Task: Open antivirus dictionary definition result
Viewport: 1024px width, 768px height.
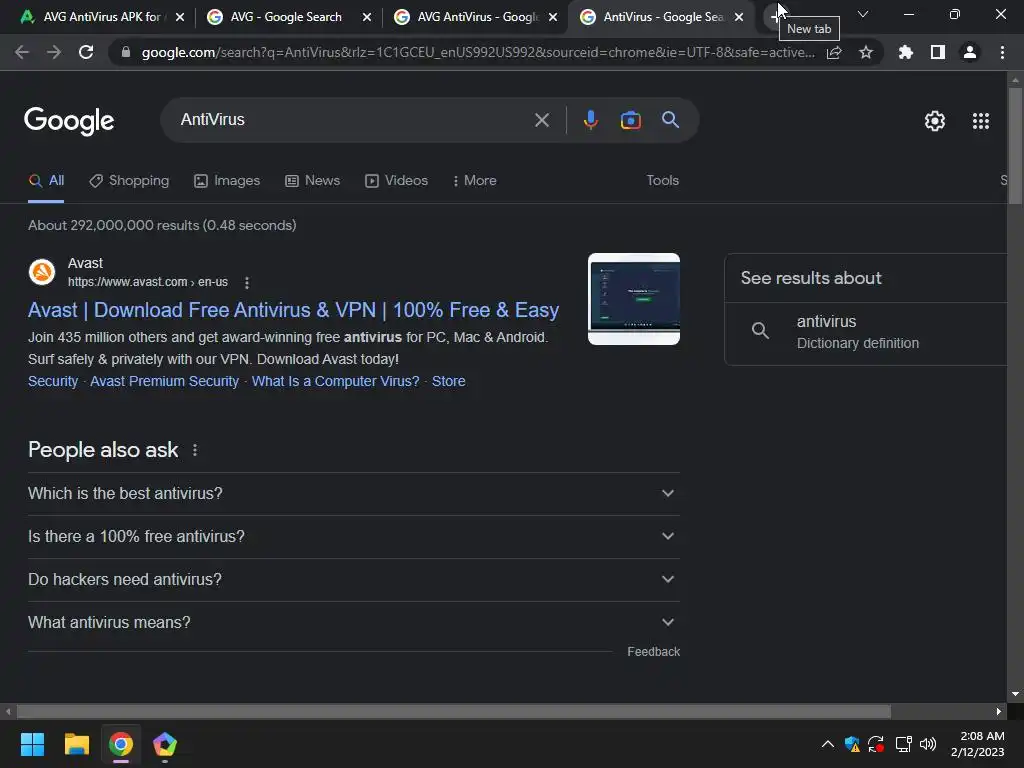Action: click(866, 332)
